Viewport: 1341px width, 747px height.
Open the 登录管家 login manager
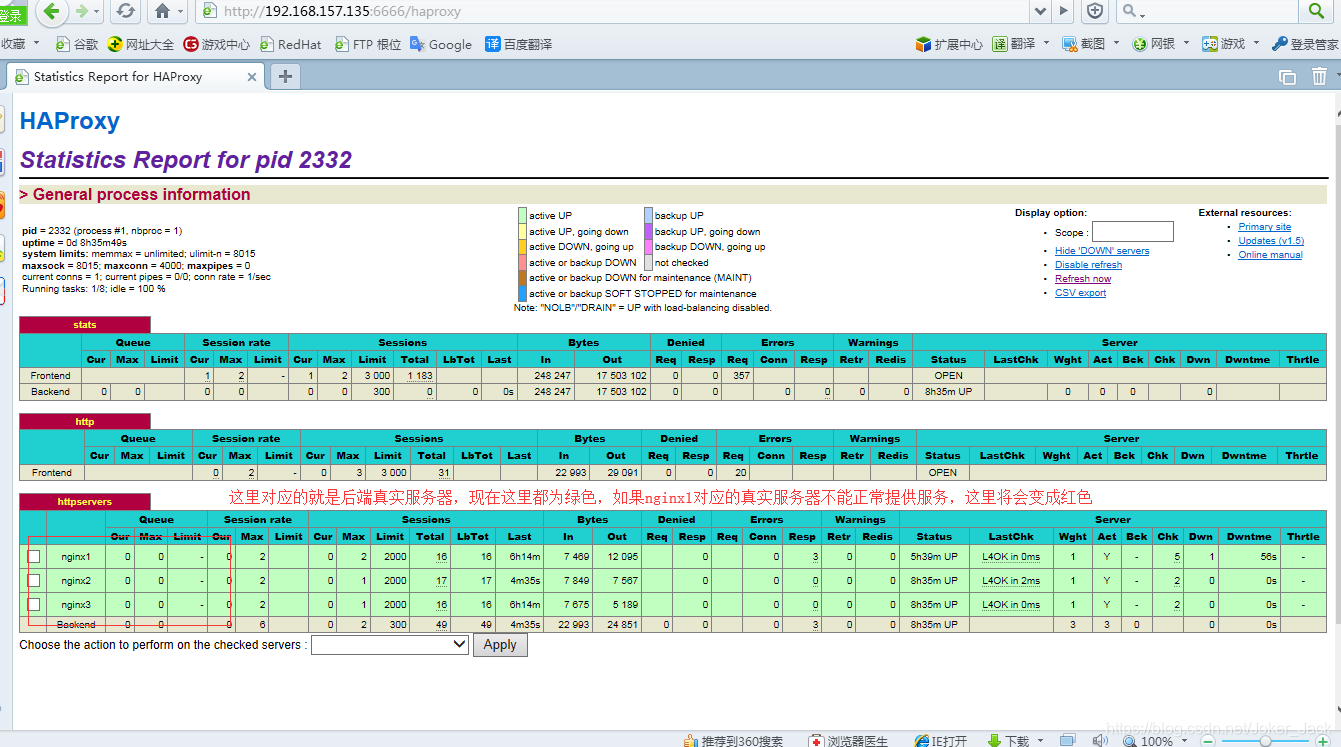pos(1305,44)
